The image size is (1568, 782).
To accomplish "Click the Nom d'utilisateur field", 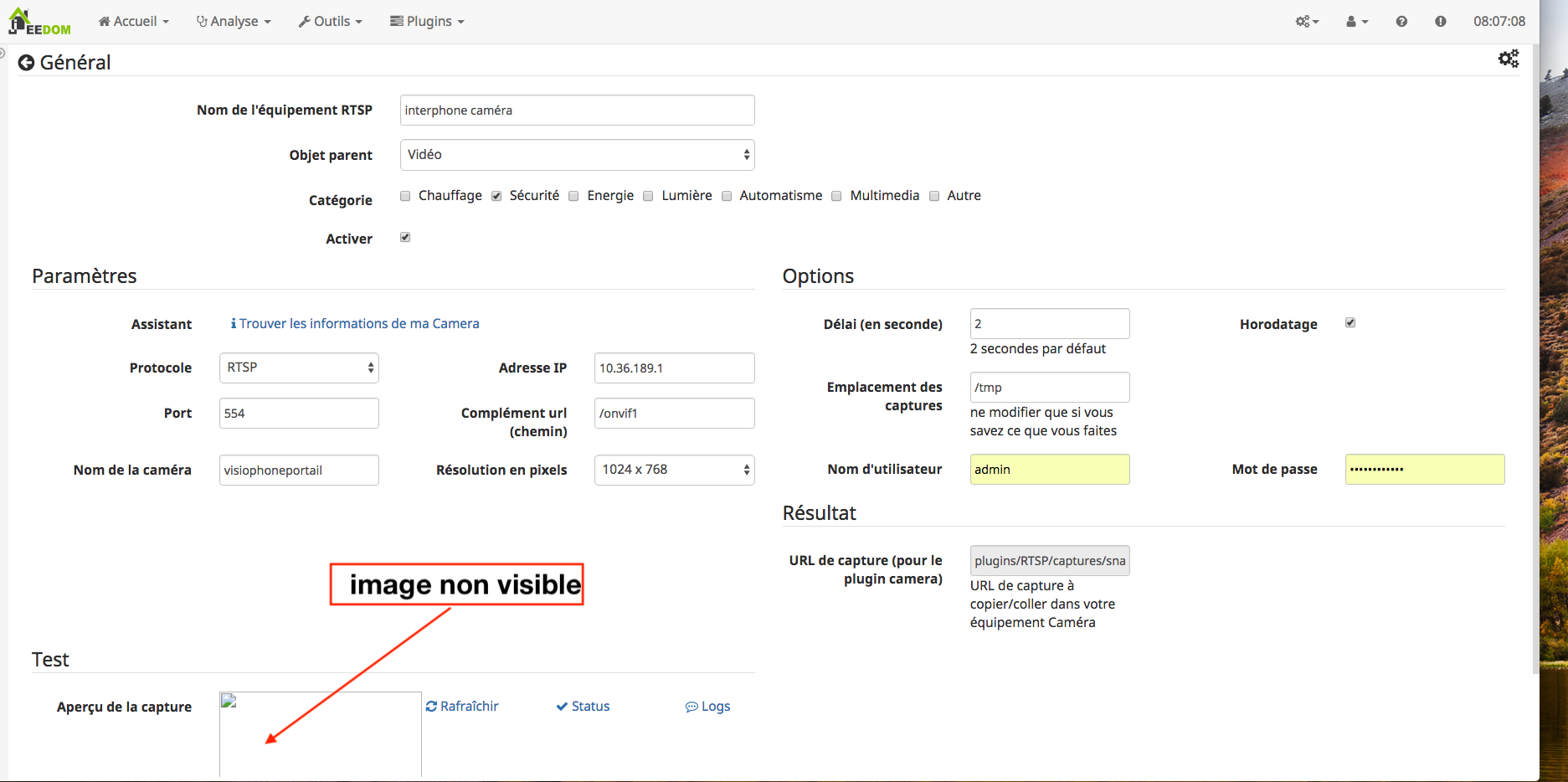I will [x=1050, y=470].
